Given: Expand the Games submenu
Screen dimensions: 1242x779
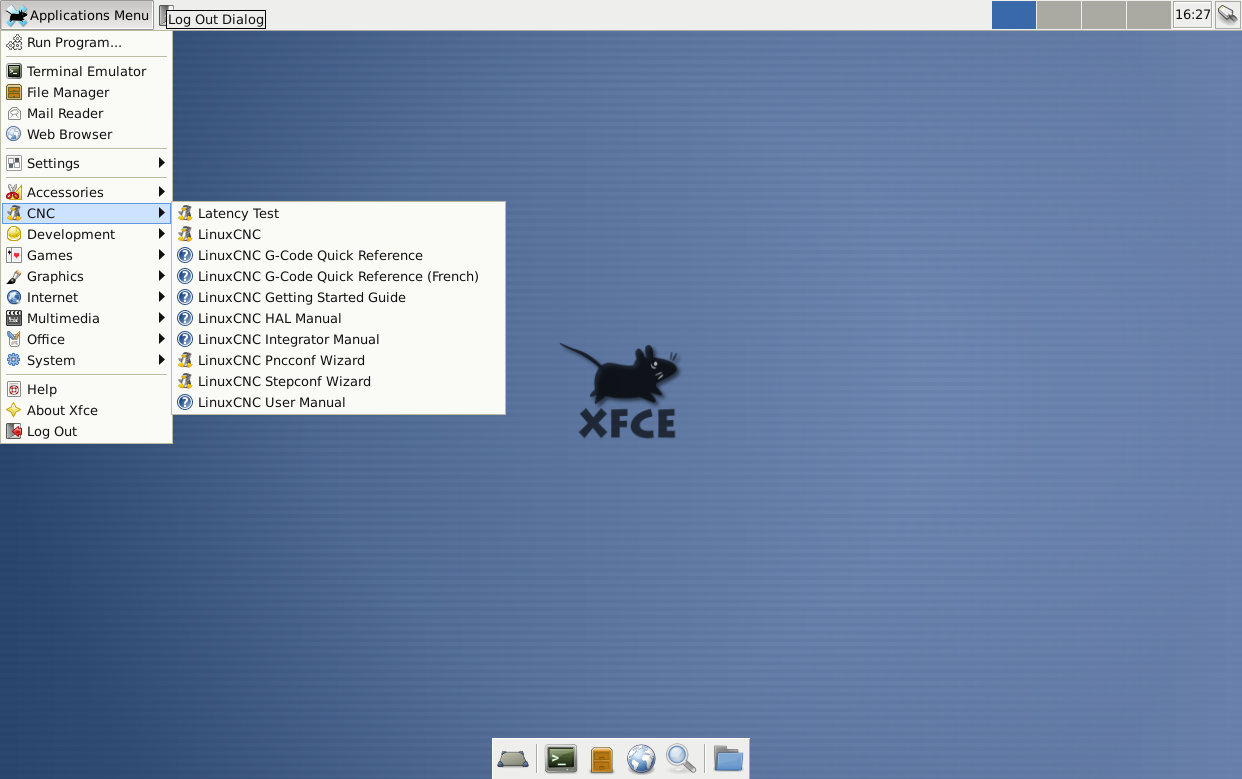Looking at the screenshot, I should pyautogui.click(x=87, y=255).
